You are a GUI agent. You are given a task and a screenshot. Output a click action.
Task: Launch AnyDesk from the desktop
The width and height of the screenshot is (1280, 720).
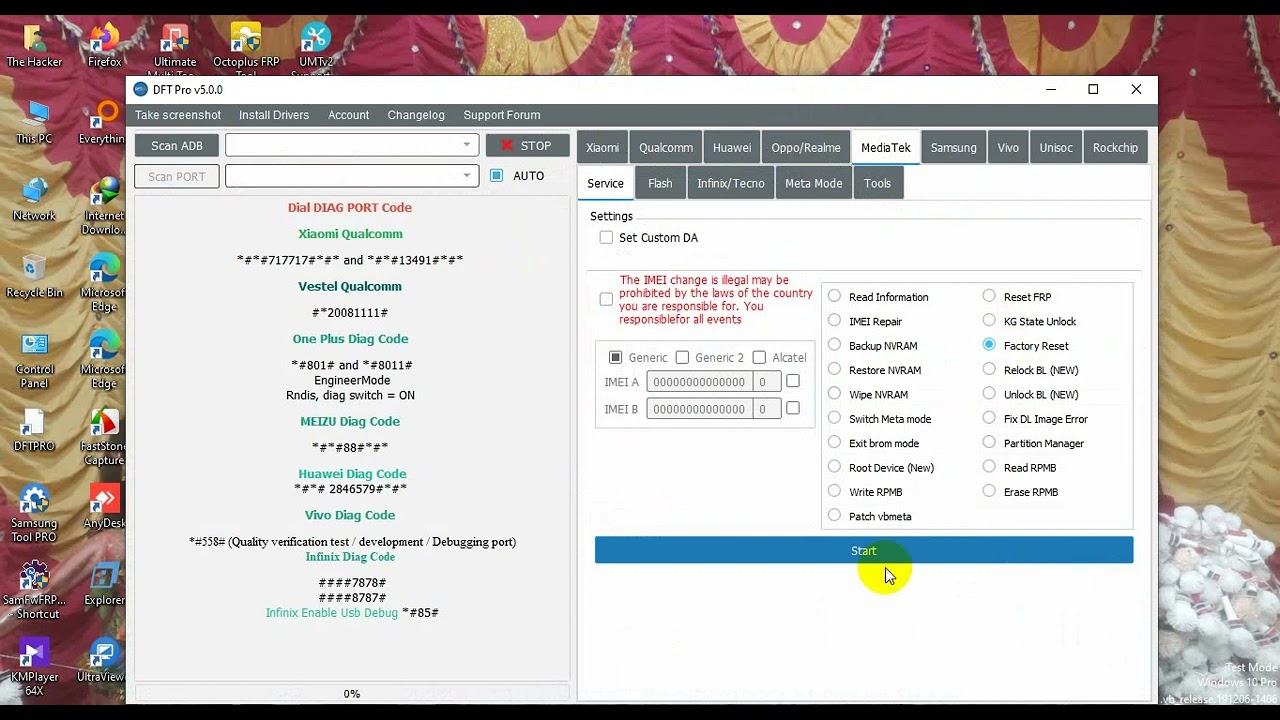point(104,506)
